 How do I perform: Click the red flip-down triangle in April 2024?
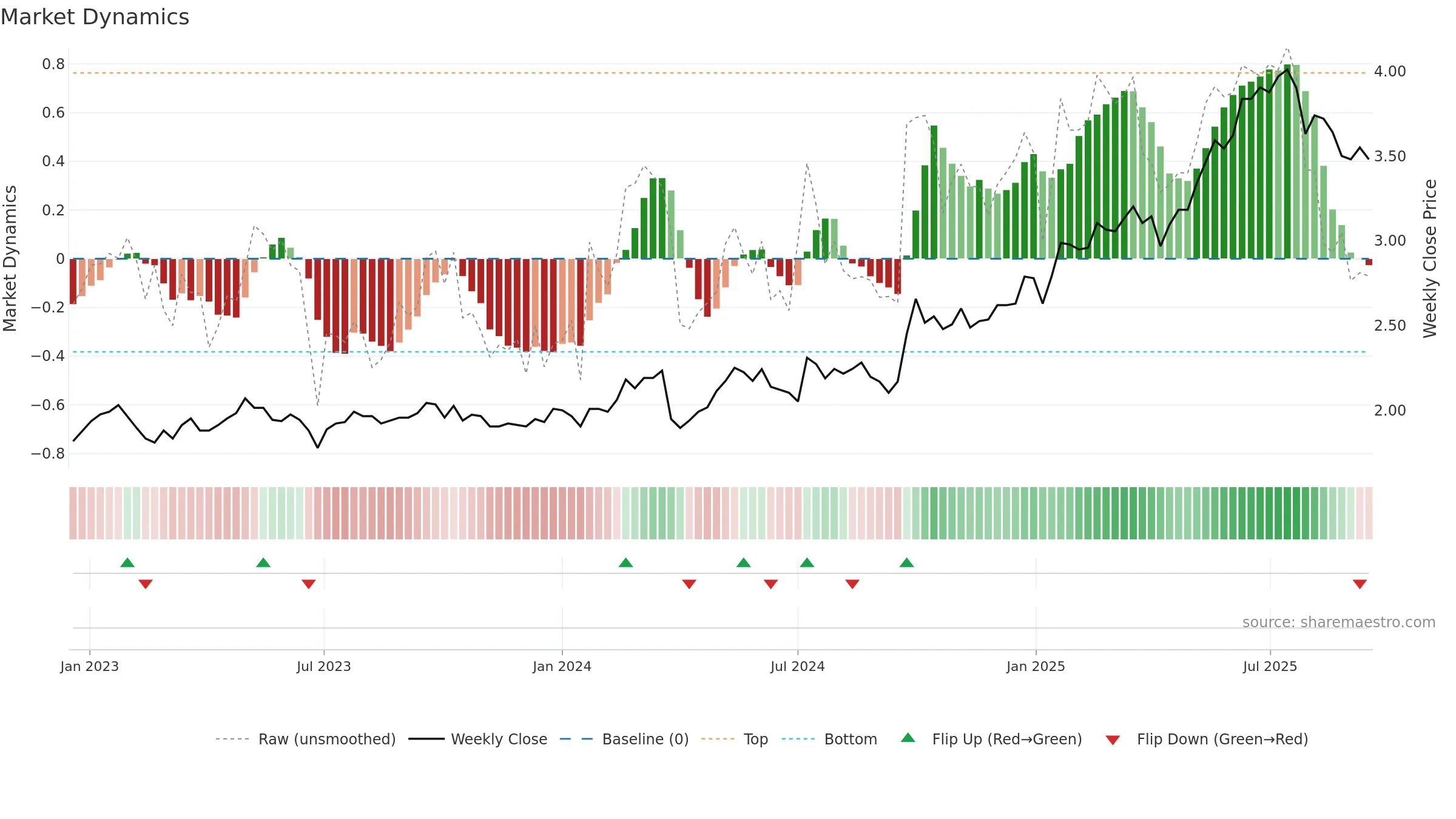689,584
